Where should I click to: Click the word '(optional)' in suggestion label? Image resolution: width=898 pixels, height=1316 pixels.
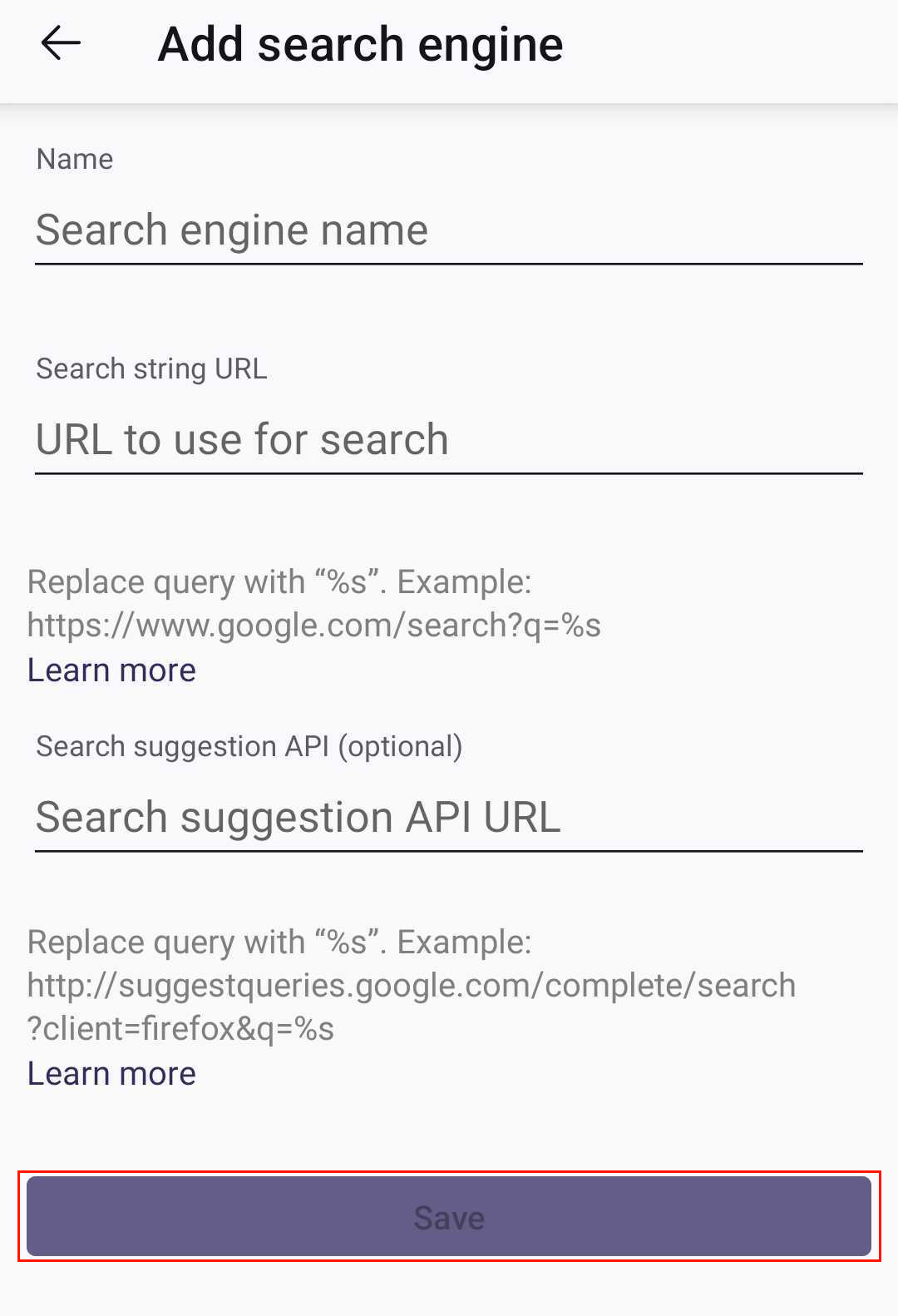tap(400, 746)
